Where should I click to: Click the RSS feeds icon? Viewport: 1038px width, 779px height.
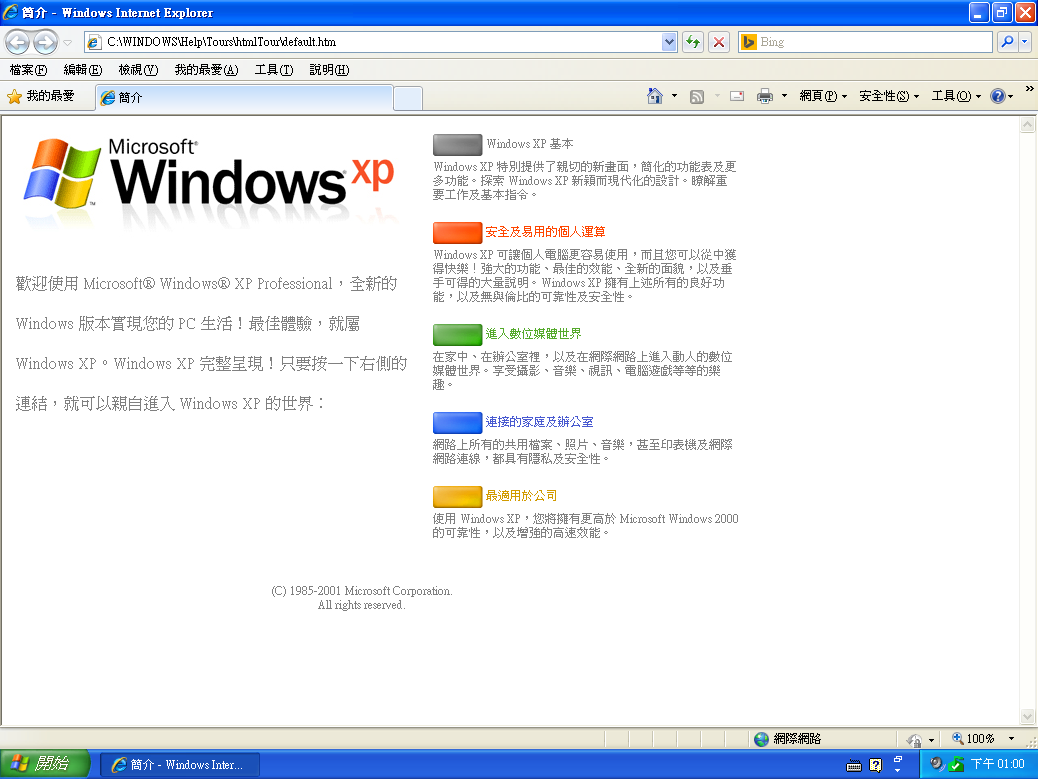[x=697, y=97]
